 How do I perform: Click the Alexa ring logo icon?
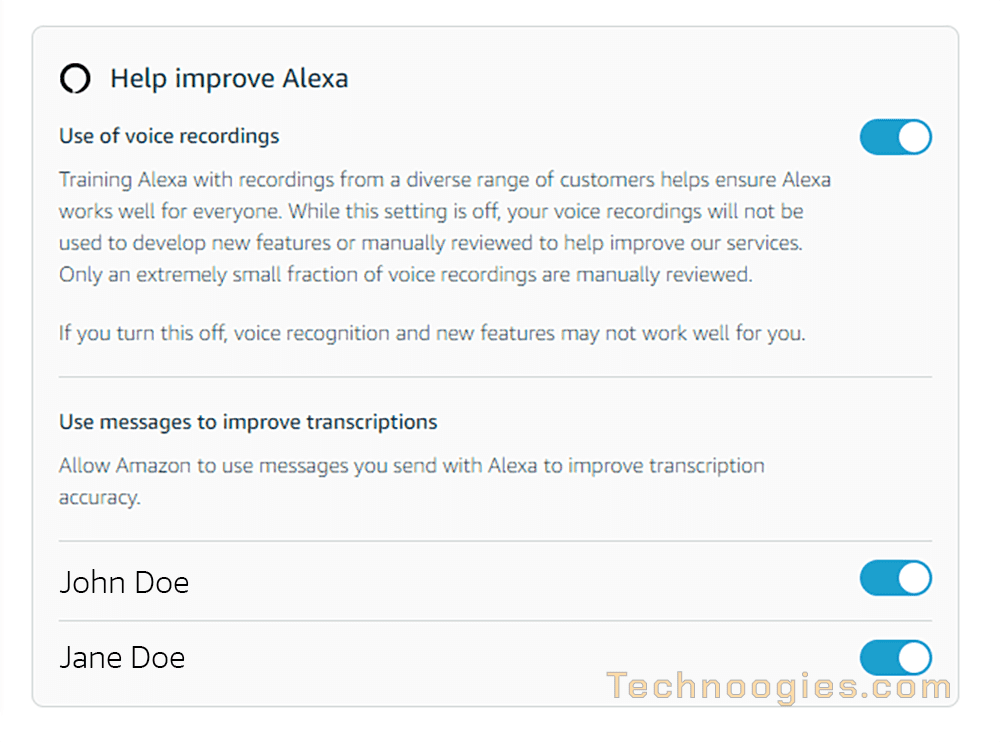(x=75, y=79)
